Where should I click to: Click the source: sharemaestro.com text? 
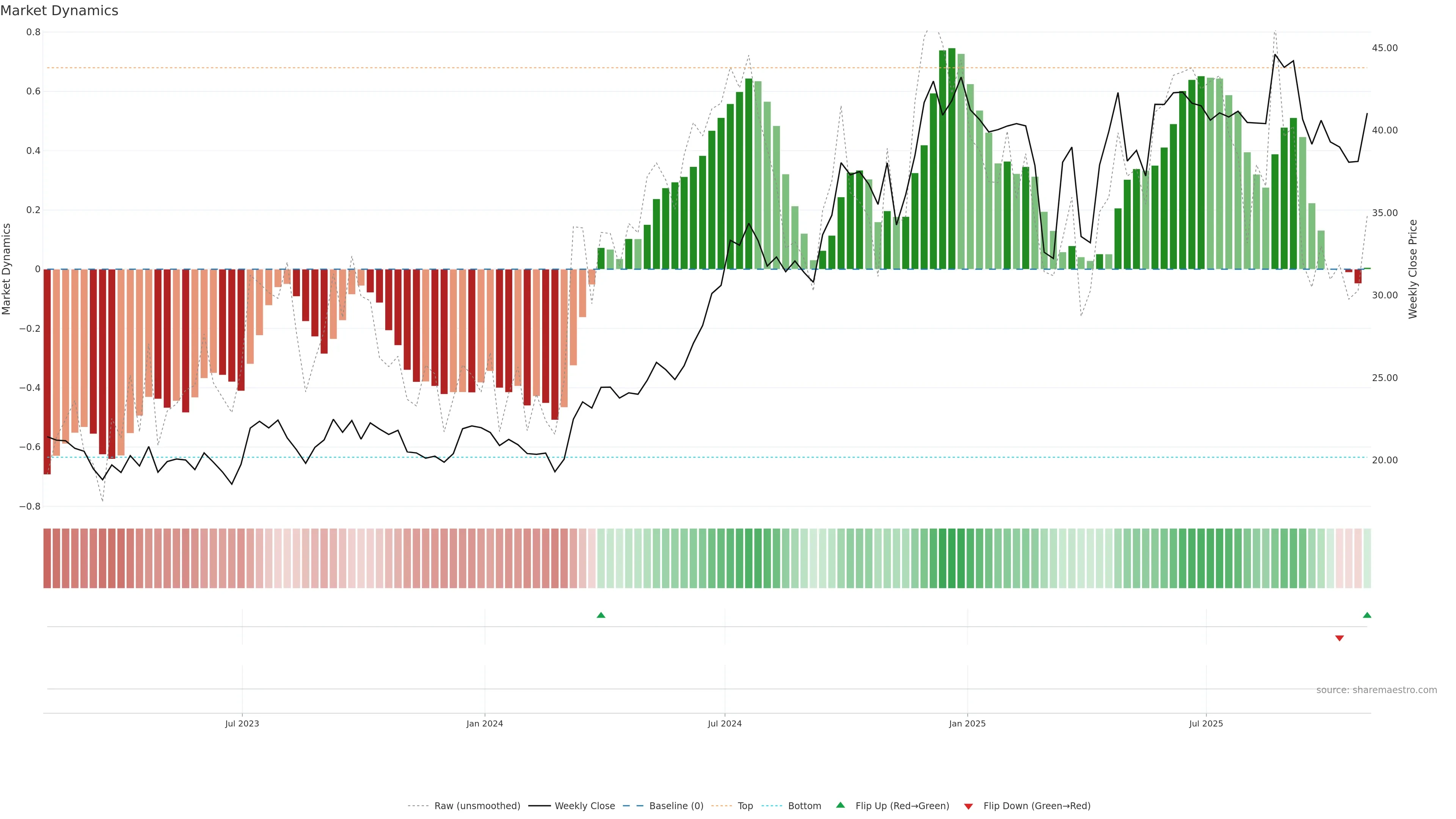pos(1376,690)
